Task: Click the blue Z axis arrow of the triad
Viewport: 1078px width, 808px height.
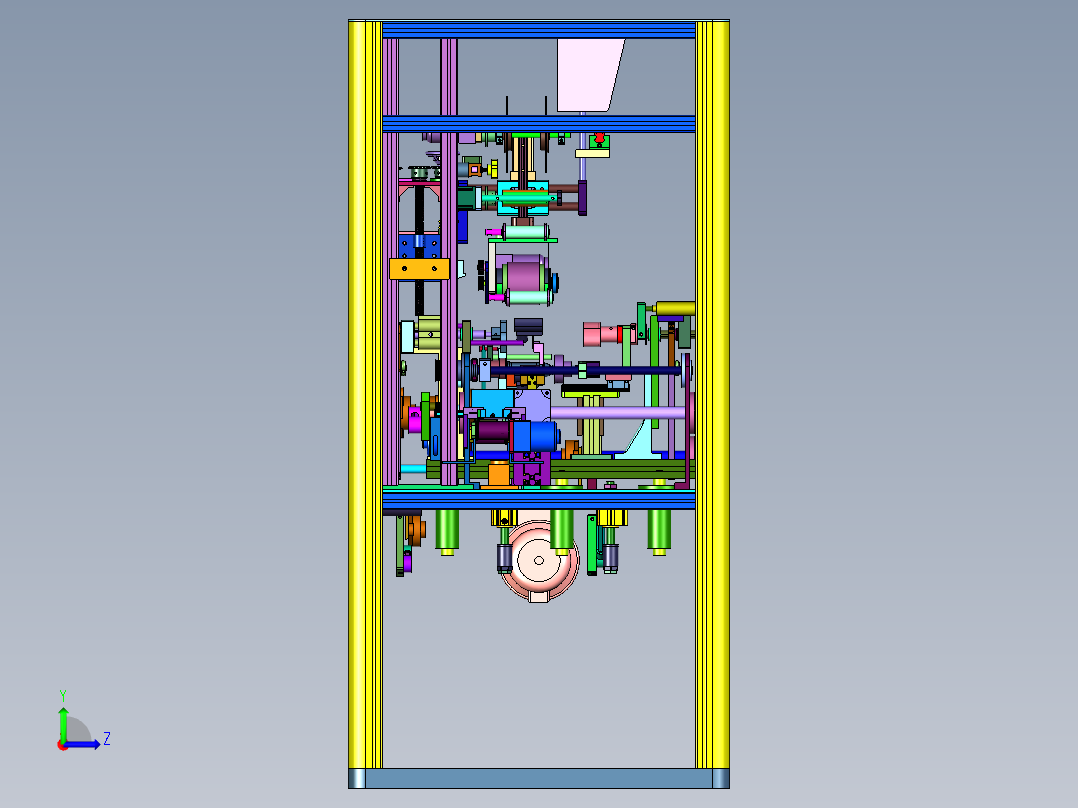Action: click(x=84, y=744)
